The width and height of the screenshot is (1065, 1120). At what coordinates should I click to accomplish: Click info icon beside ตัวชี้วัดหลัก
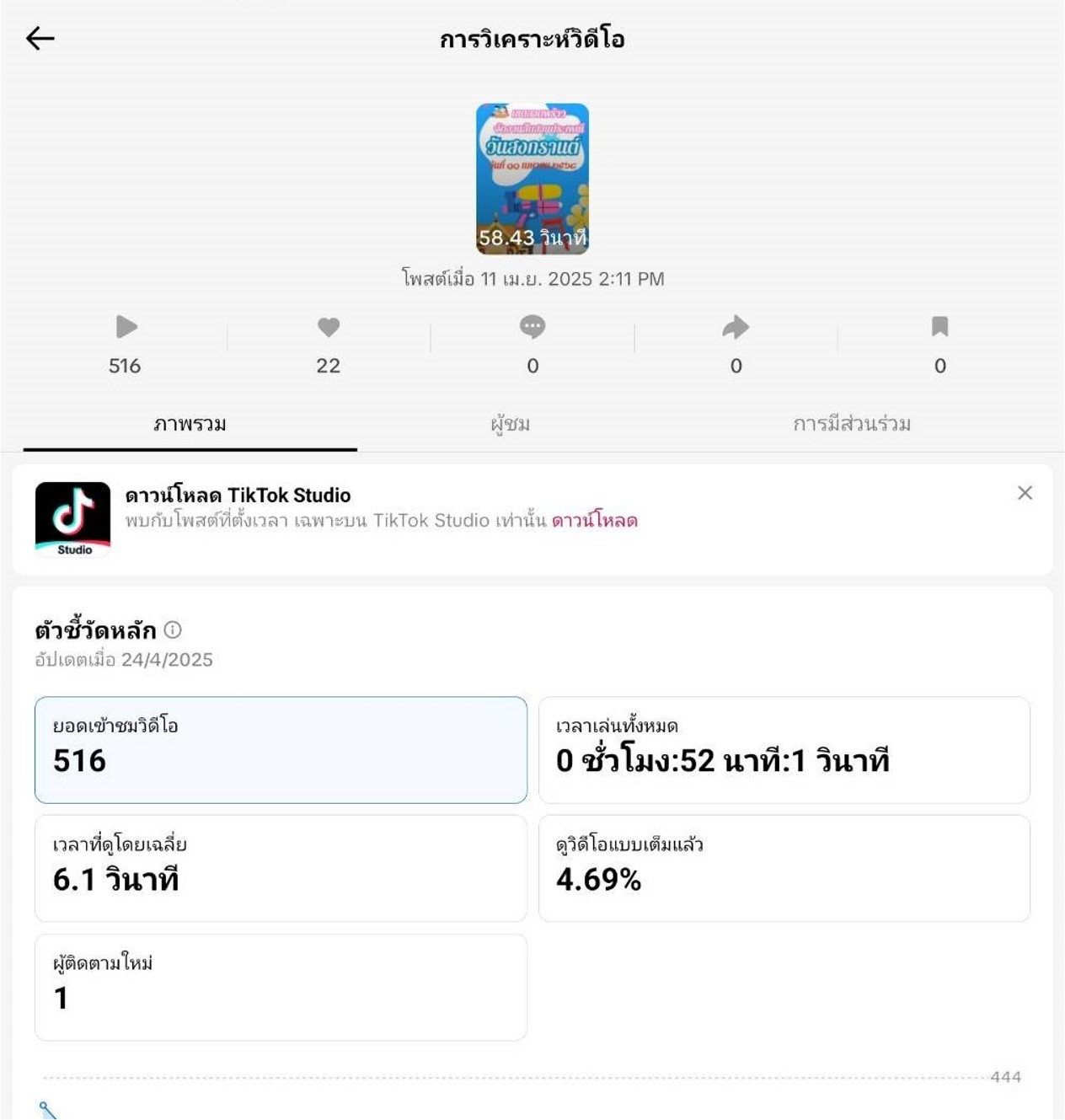click(x=173, y=630)
